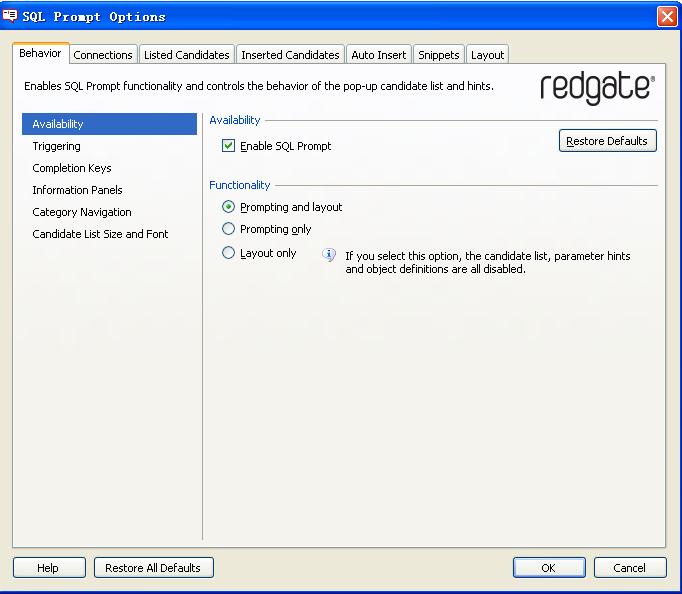The image size is (682, 594).
Task: Select the Triggering category
Action: pos(109,146)
